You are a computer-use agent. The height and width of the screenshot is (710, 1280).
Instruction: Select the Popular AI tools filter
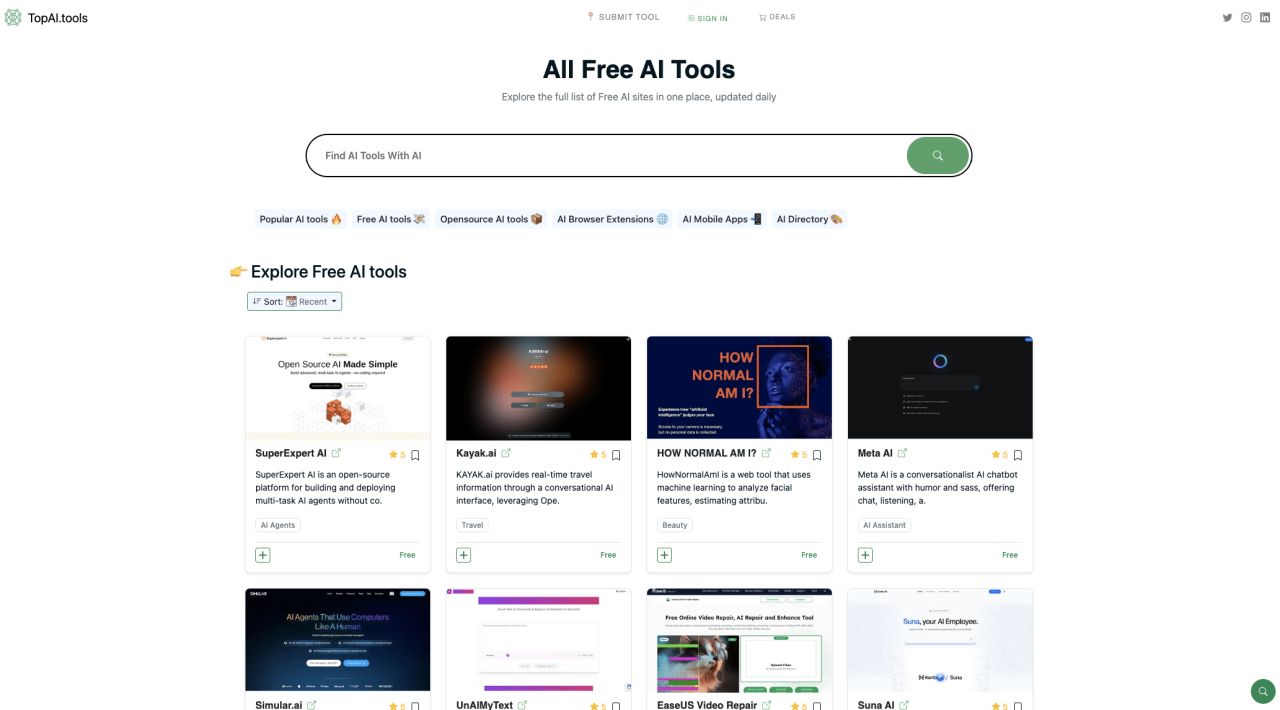click(x=301, y=219)
